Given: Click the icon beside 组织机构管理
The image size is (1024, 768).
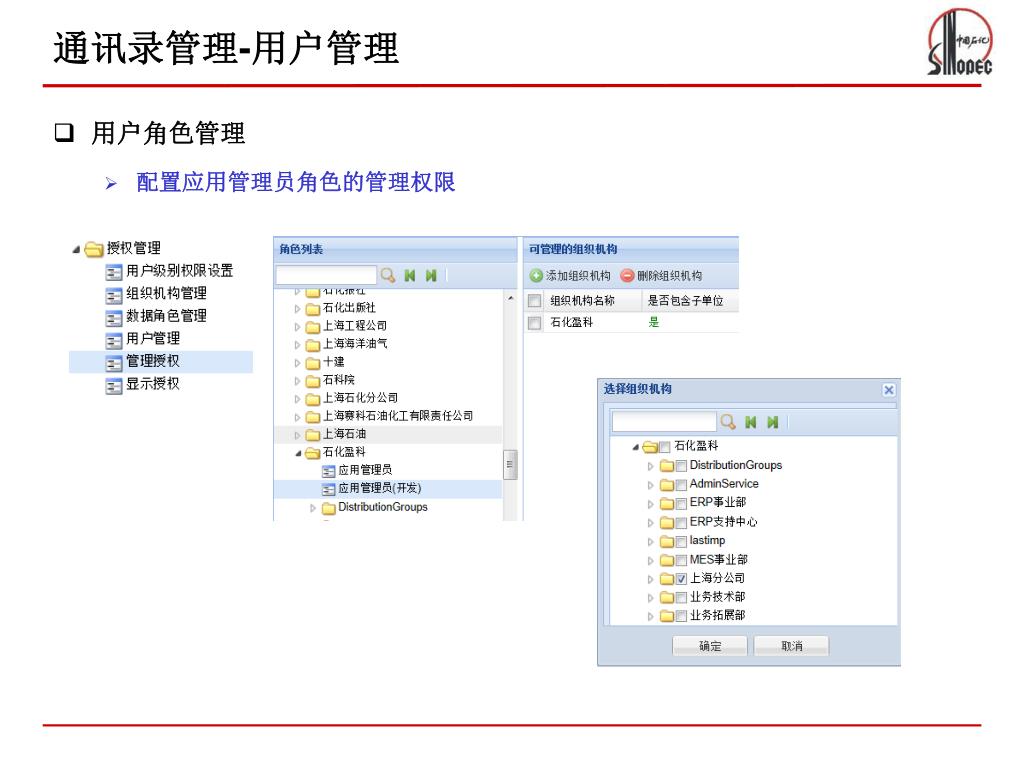Looking at the screenshot, I should (114, 295).
